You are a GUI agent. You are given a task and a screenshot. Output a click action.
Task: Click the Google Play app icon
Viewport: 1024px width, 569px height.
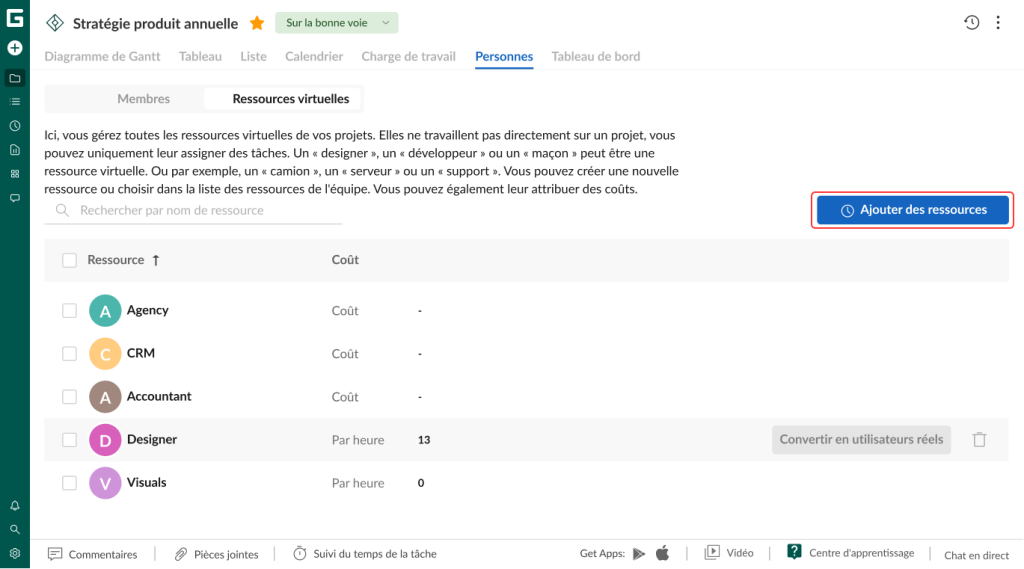(x=639, y=554)
